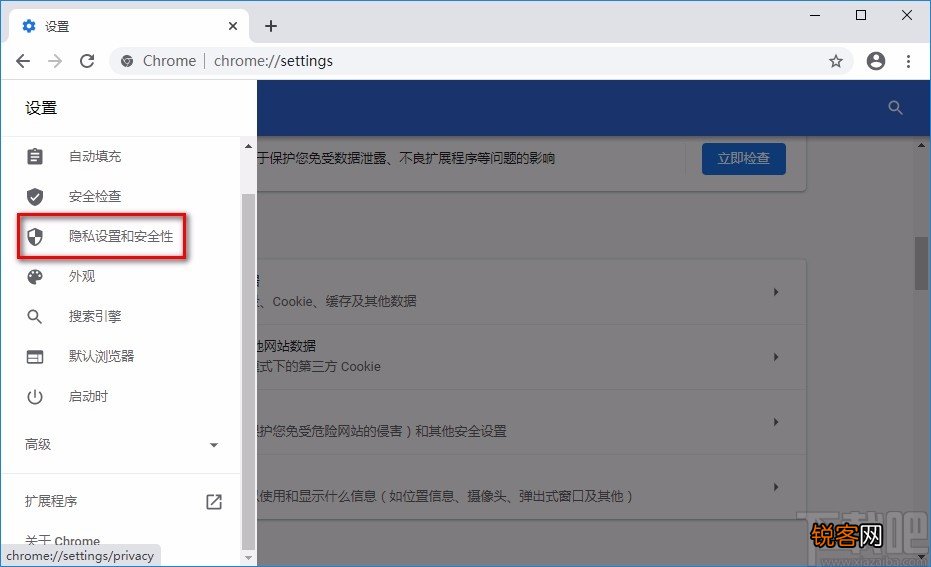Click the sidebar scrollbar up arrow
This screenshot has width=931, height=567.
(248, 145)
